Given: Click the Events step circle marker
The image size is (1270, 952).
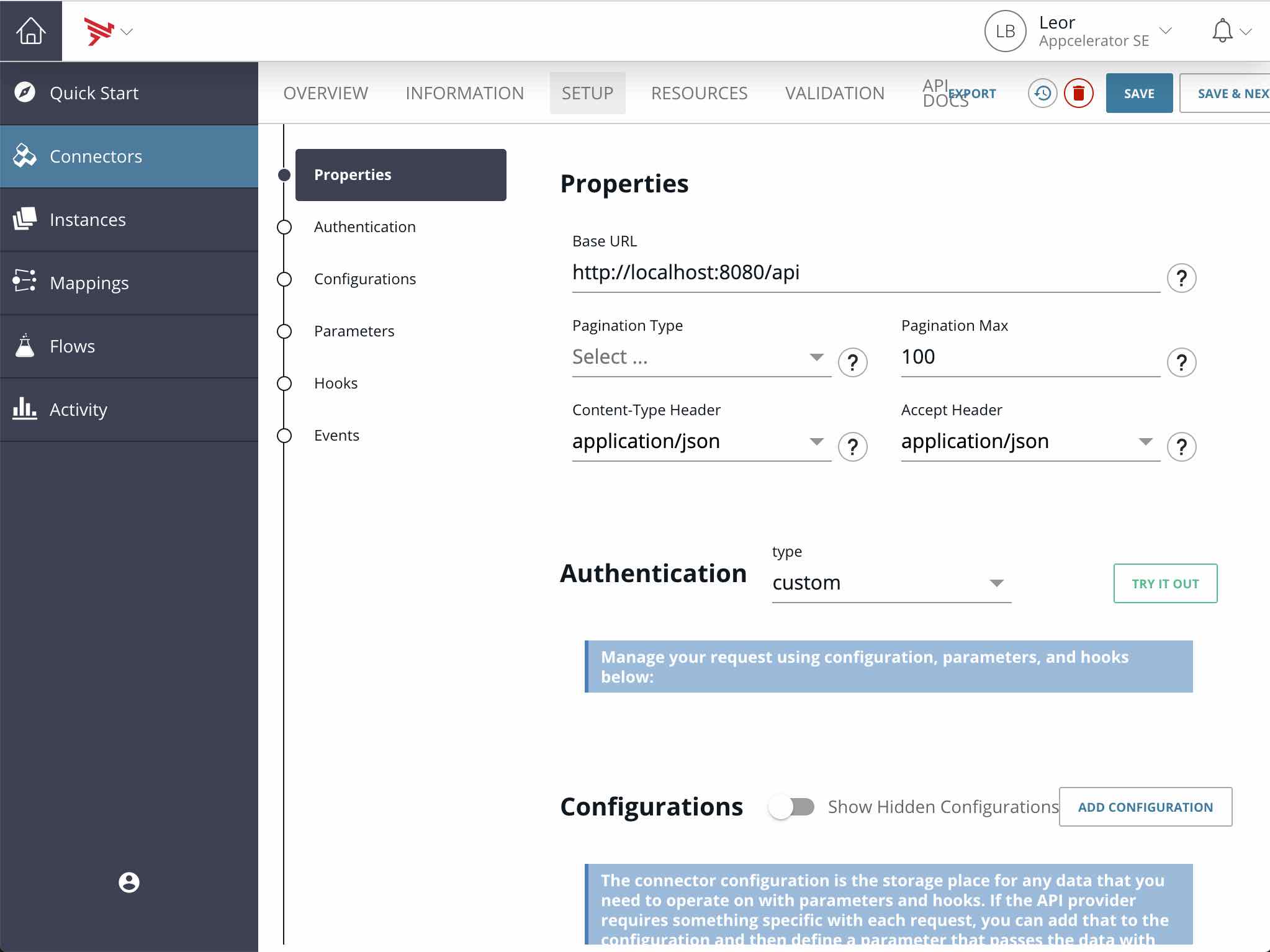Looking at the screenshot, I should point(284,436).
